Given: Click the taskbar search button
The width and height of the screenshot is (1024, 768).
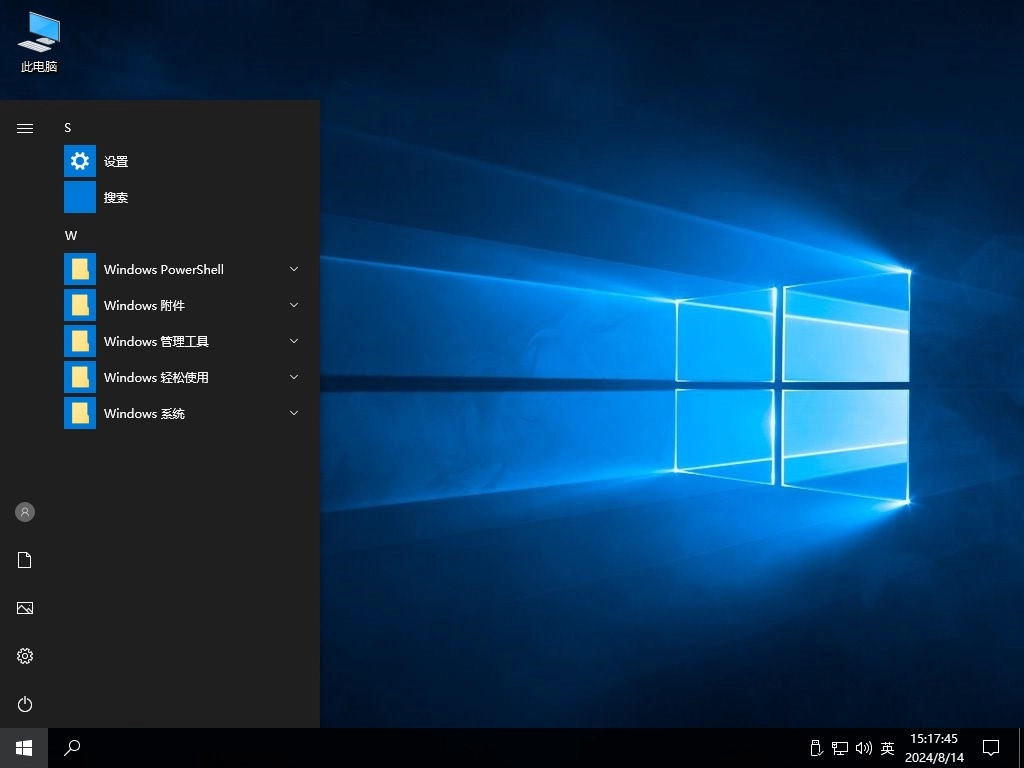Looking at the screenshot, I should [71, 747].
